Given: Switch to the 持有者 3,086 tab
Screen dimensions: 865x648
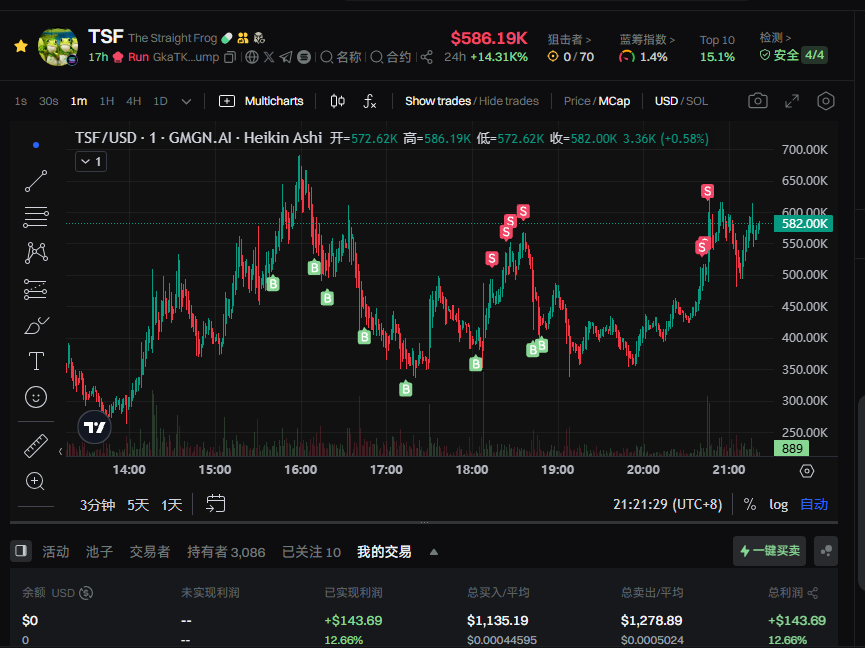Looking at the screenshot, I should (226, 551).
